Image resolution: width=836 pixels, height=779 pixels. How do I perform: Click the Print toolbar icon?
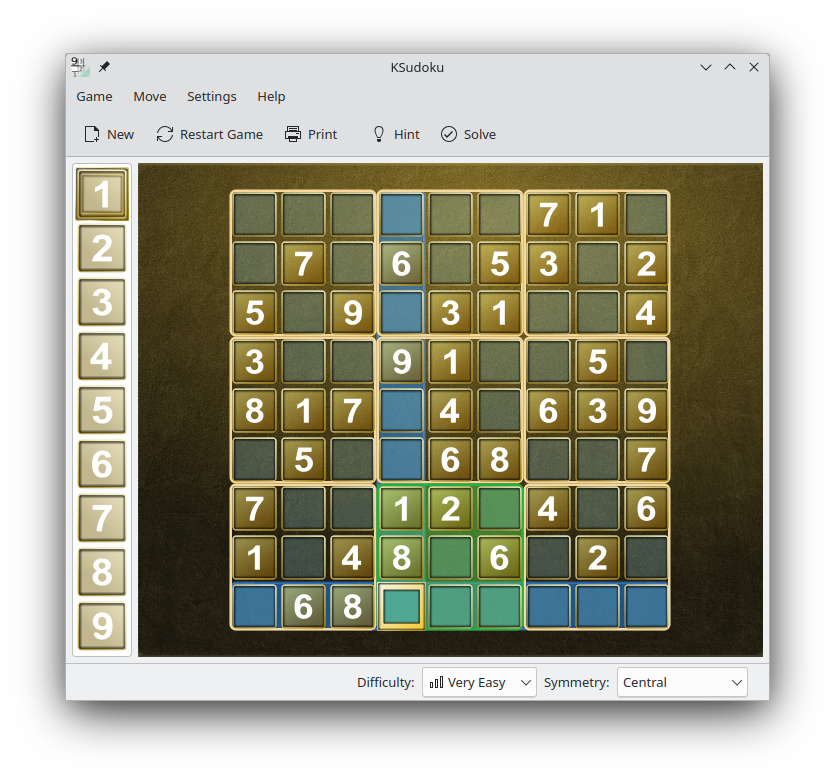[293, 134]
